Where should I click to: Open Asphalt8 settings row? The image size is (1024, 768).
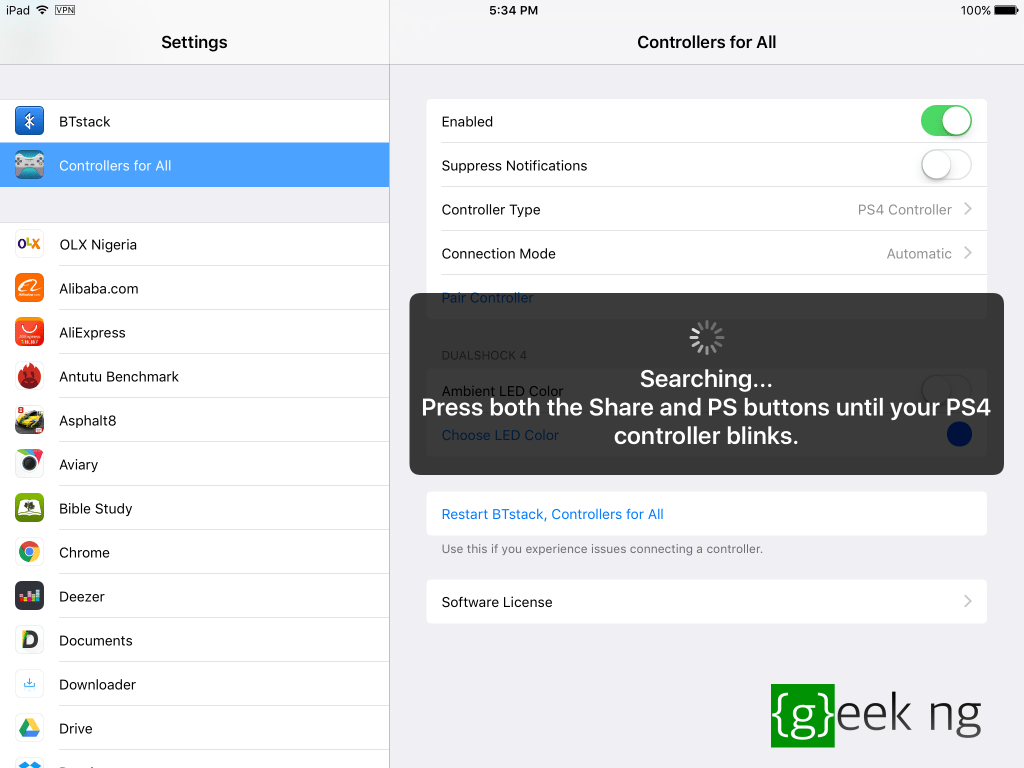point(195,420)
